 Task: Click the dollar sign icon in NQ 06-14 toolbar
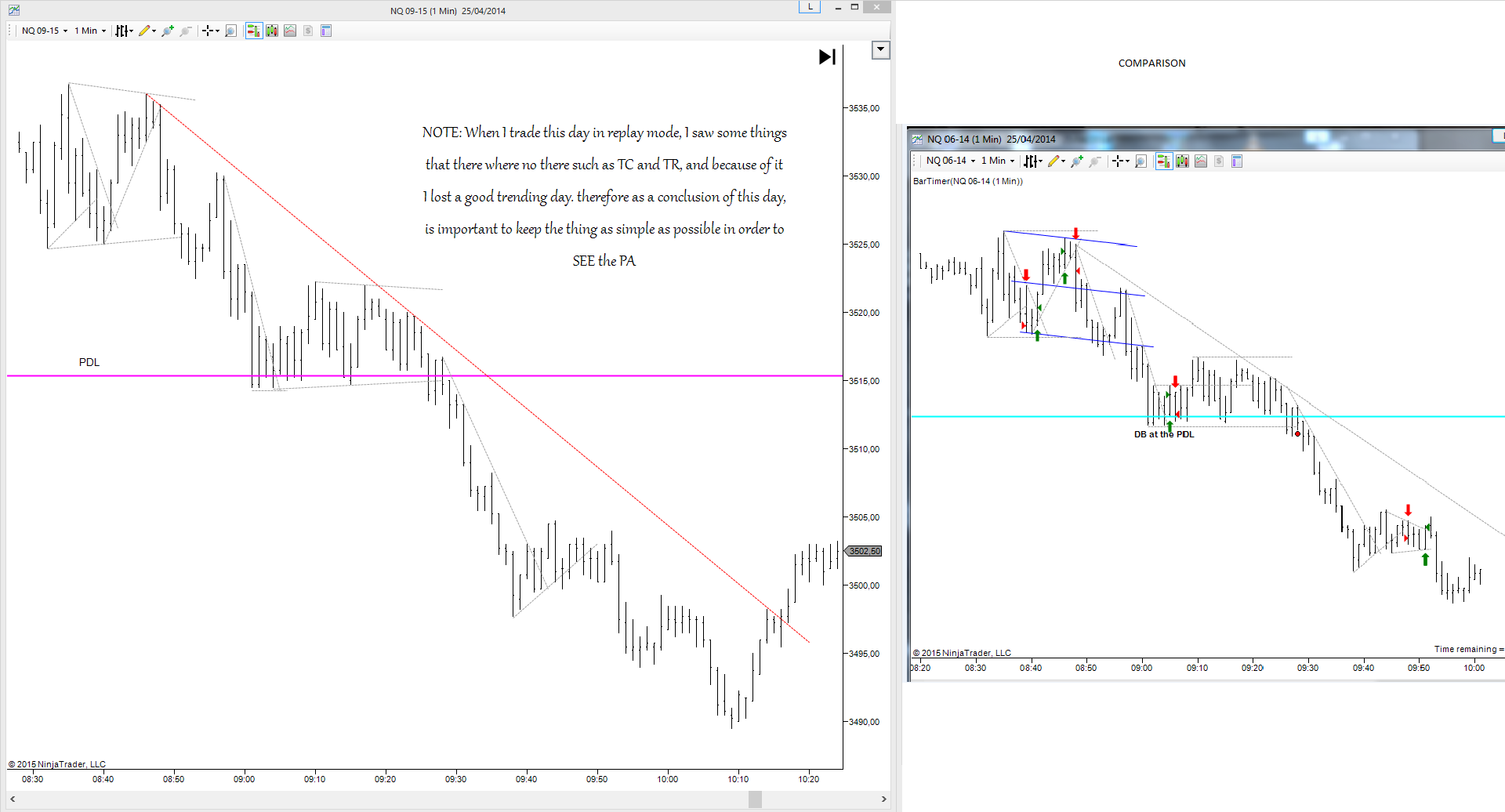[1218, 161]
